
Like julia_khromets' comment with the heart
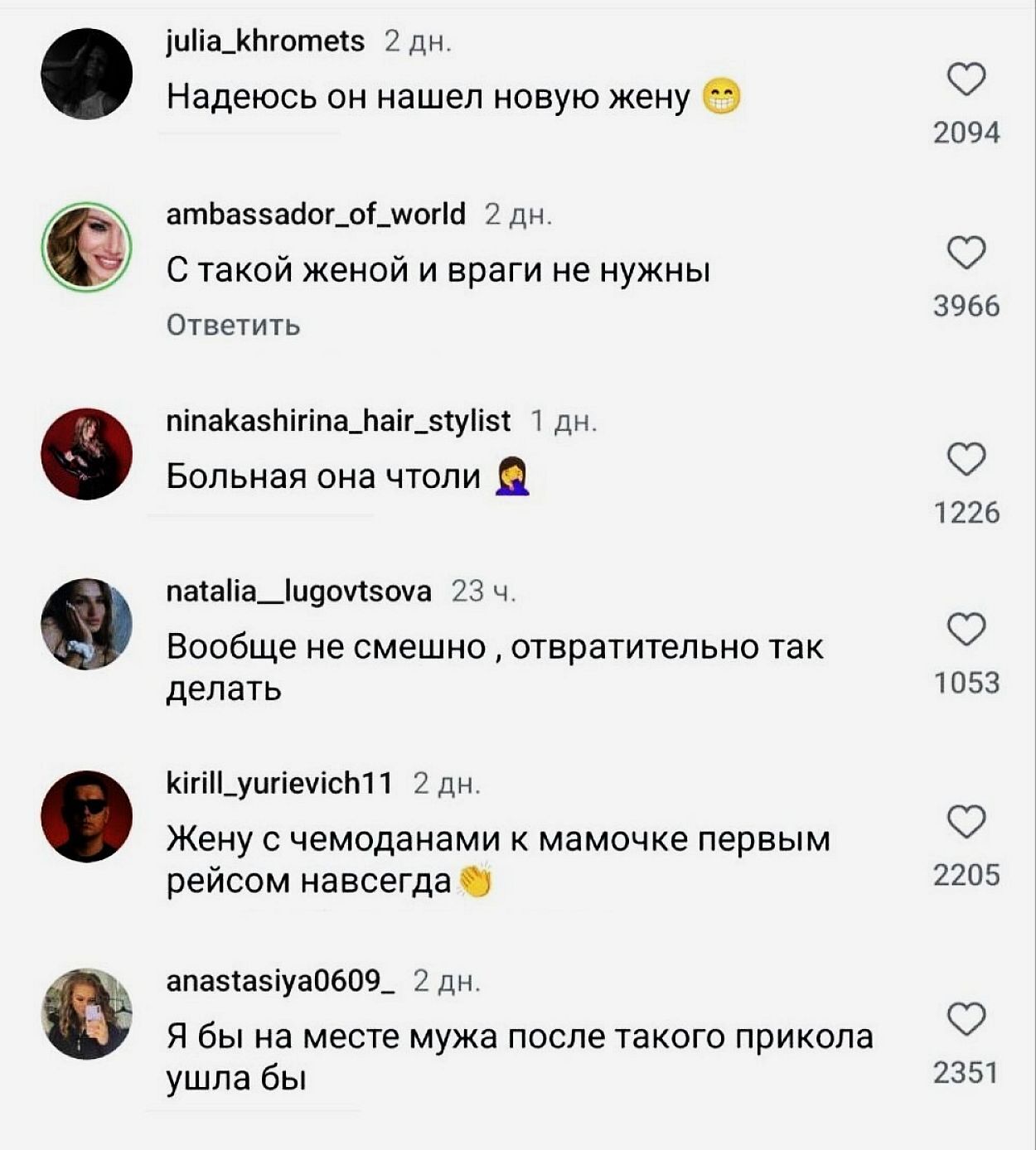point(966,80)
